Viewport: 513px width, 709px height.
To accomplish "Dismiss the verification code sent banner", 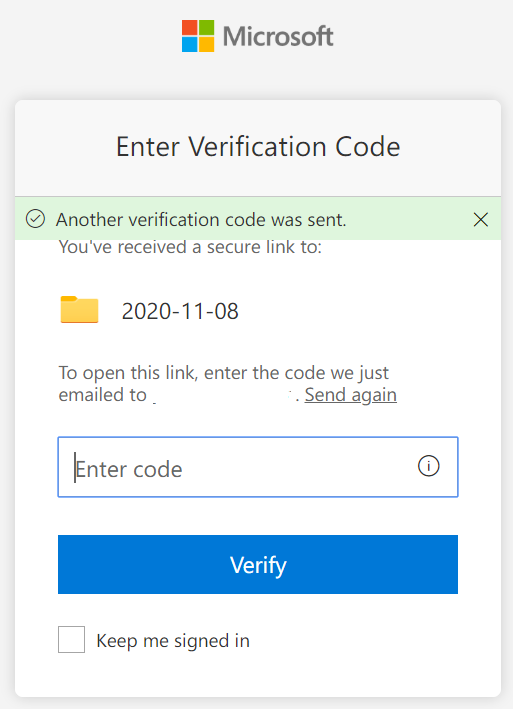I will 480,220.
